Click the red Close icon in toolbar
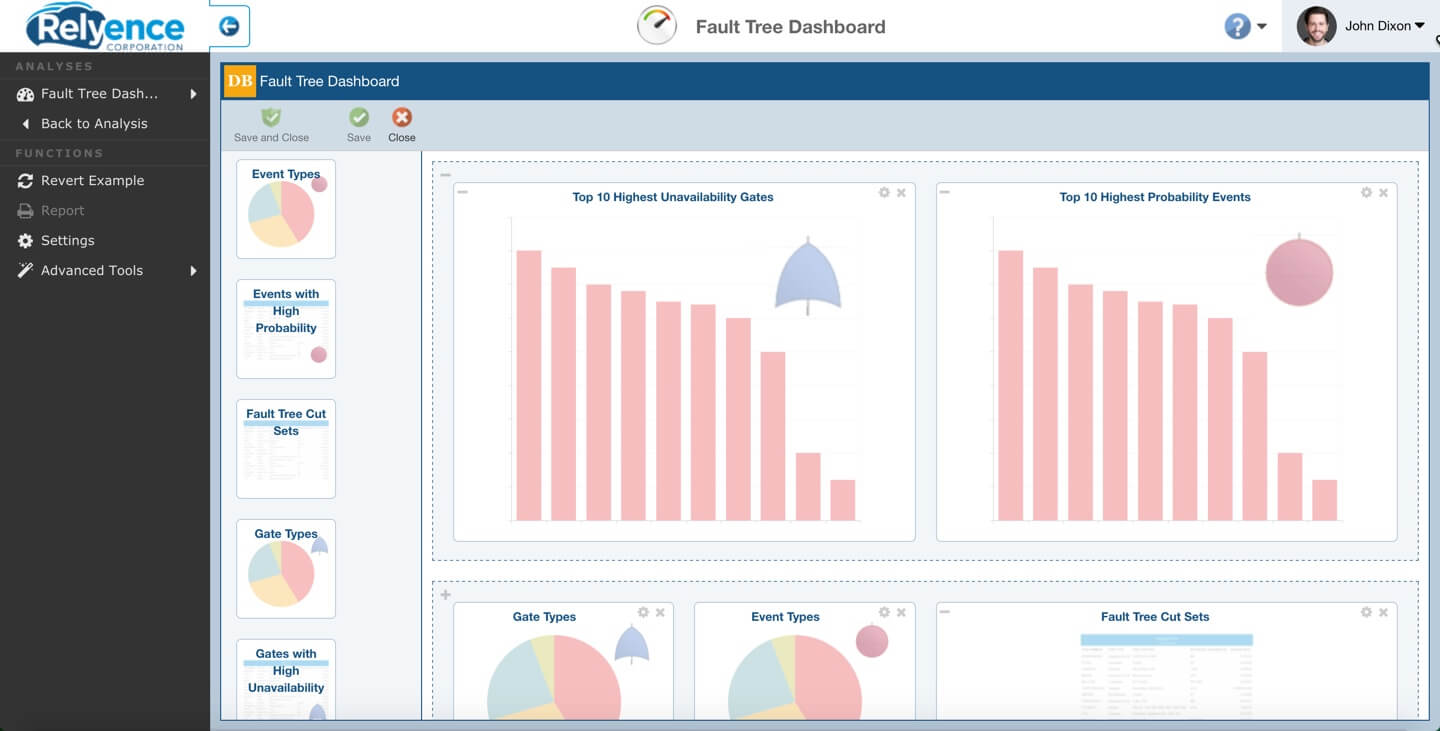1440x731 pixels. tap(401, 117)
